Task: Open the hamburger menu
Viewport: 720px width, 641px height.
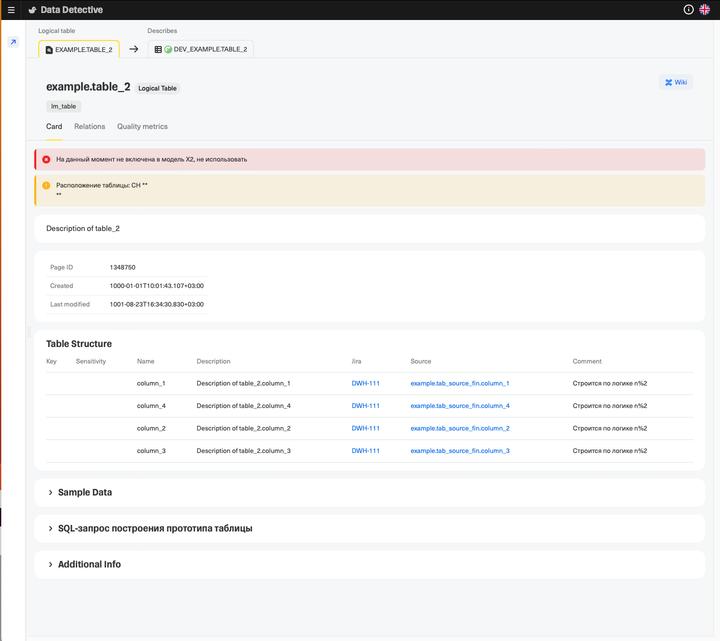Action: 11,10
